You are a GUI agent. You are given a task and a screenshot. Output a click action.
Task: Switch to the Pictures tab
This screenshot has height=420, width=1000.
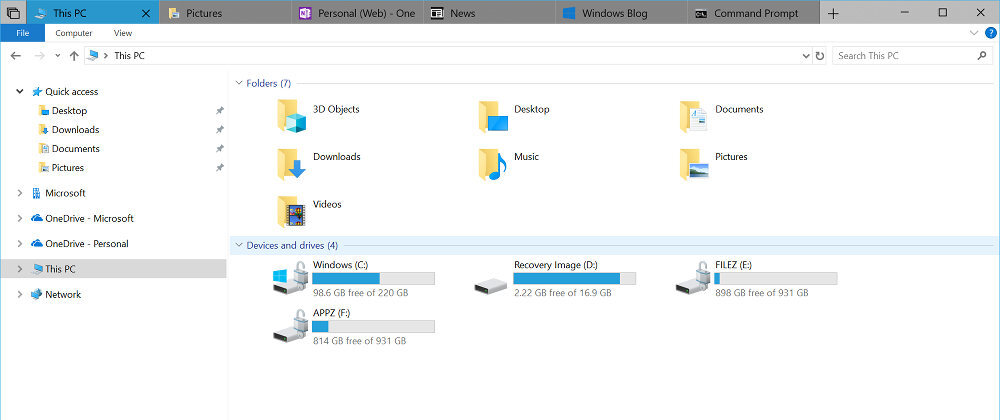tap(224, 13)
